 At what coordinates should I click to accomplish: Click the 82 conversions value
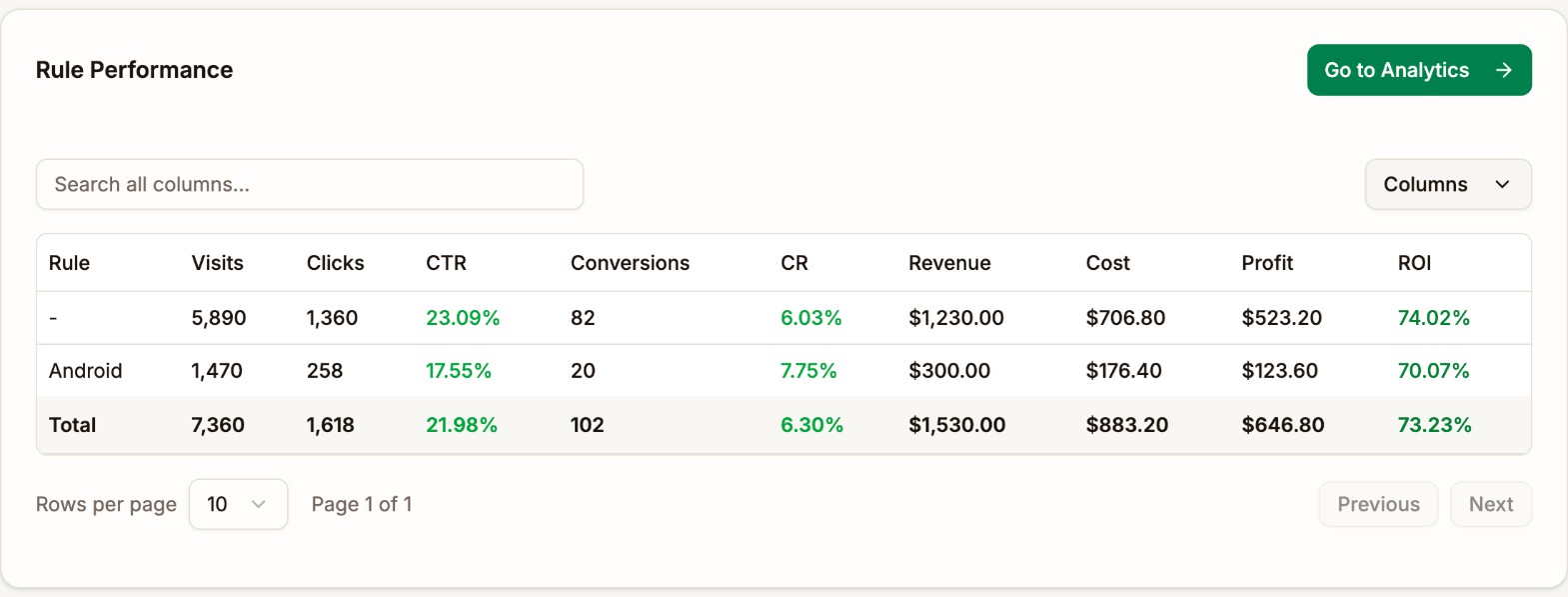click(583, 318)
